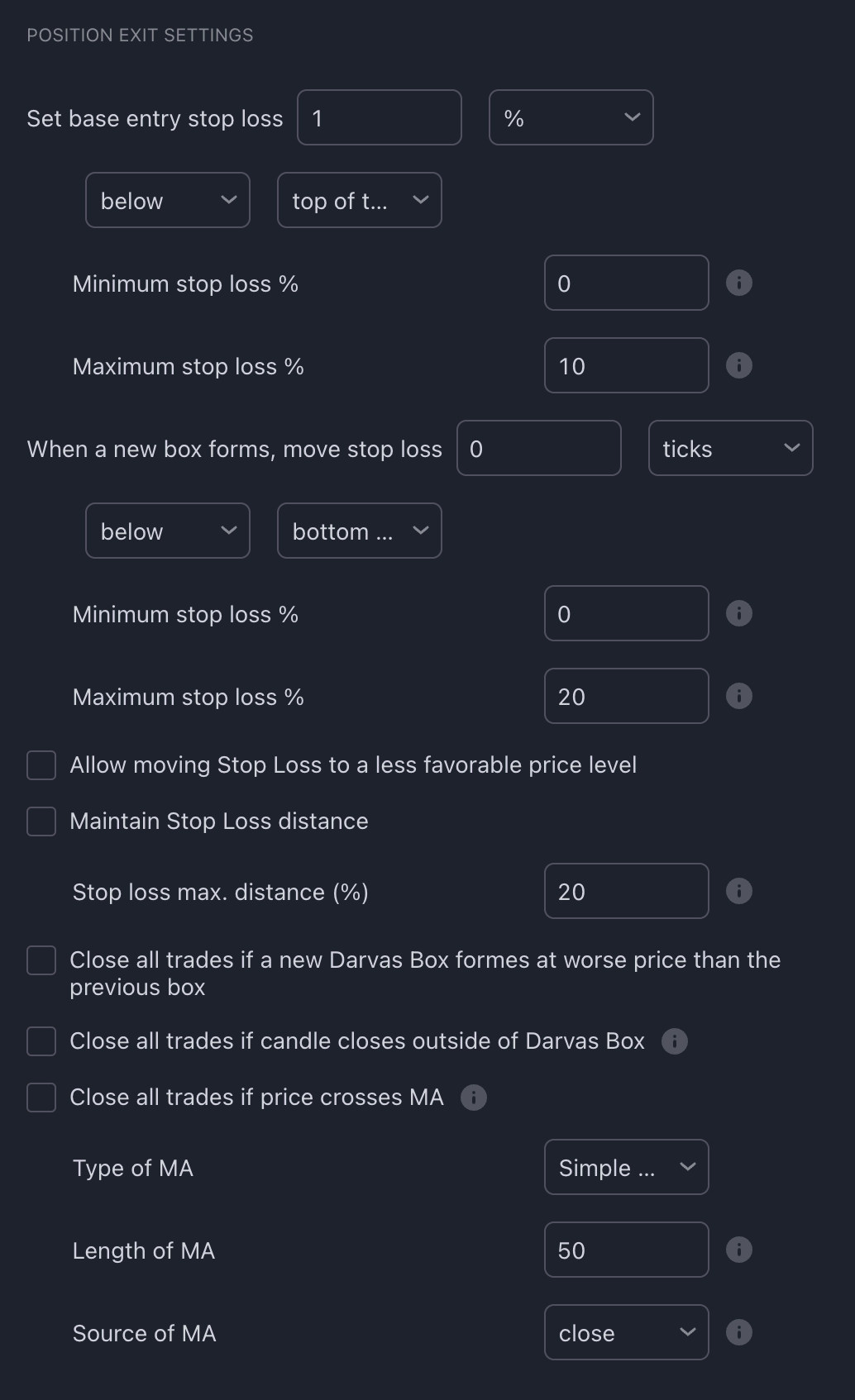
Task: View info about Stop loss max. distance
Action: (x=738, y=890)
